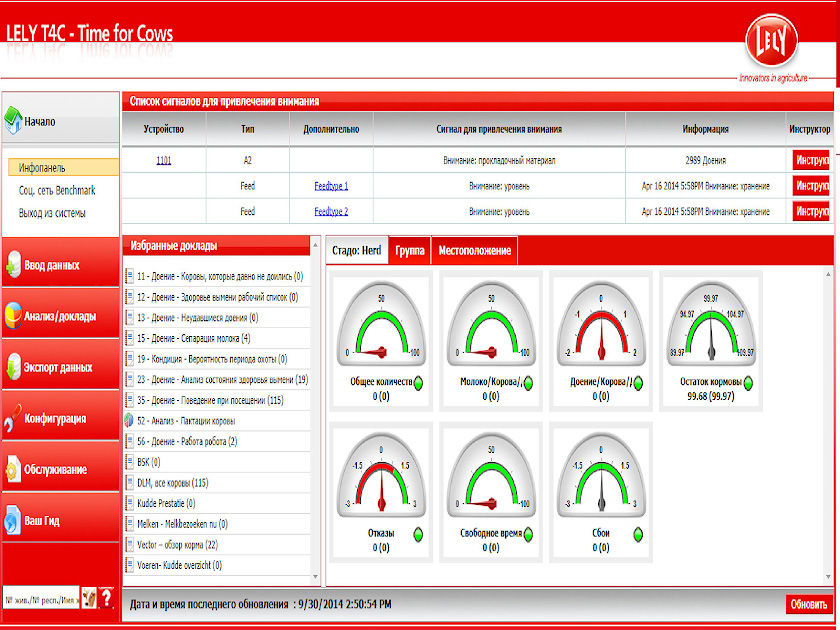The image size is (840, 630).
Task: Open the Kudde Prestatie report
Action: (x=166, y=503)
